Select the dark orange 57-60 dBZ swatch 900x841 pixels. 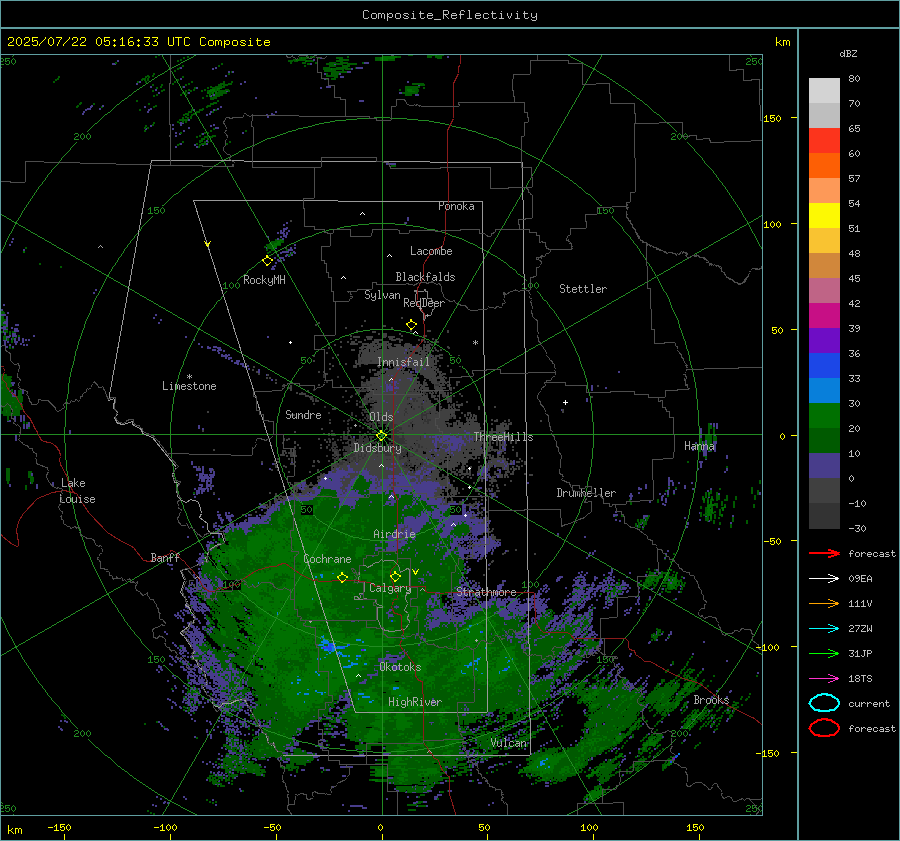(824, 166)
